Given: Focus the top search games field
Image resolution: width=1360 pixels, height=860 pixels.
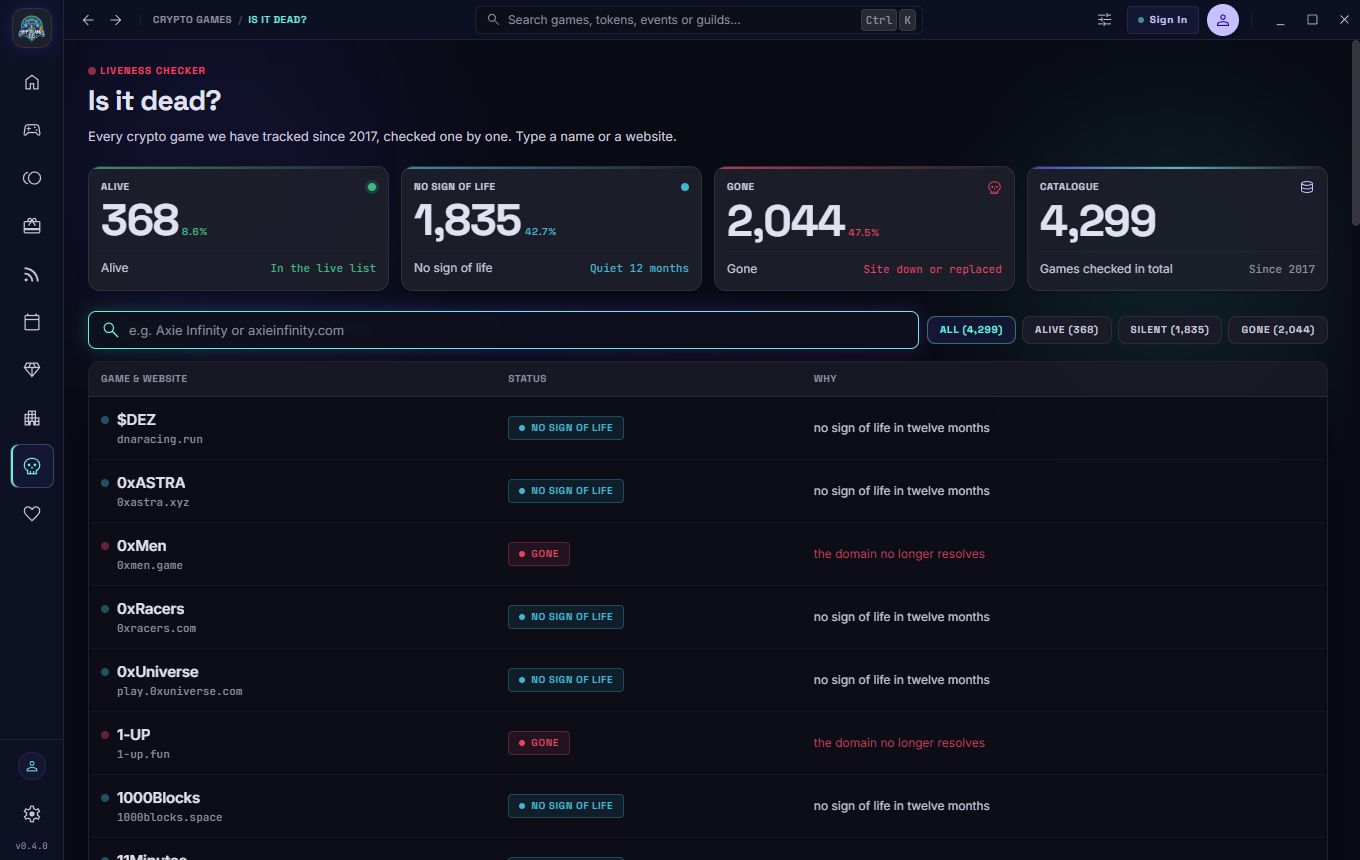Looking at the screenshot, I should pyautogui.click(x=698, y=20).
